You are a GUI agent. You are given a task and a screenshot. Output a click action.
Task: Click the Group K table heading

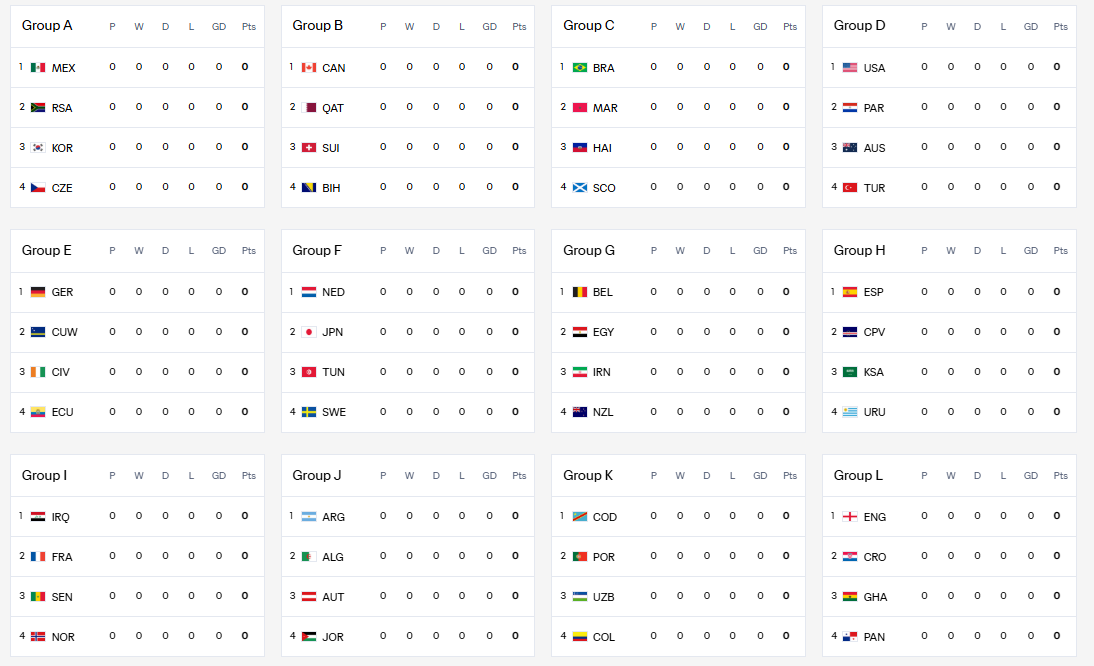coord(588,475)
